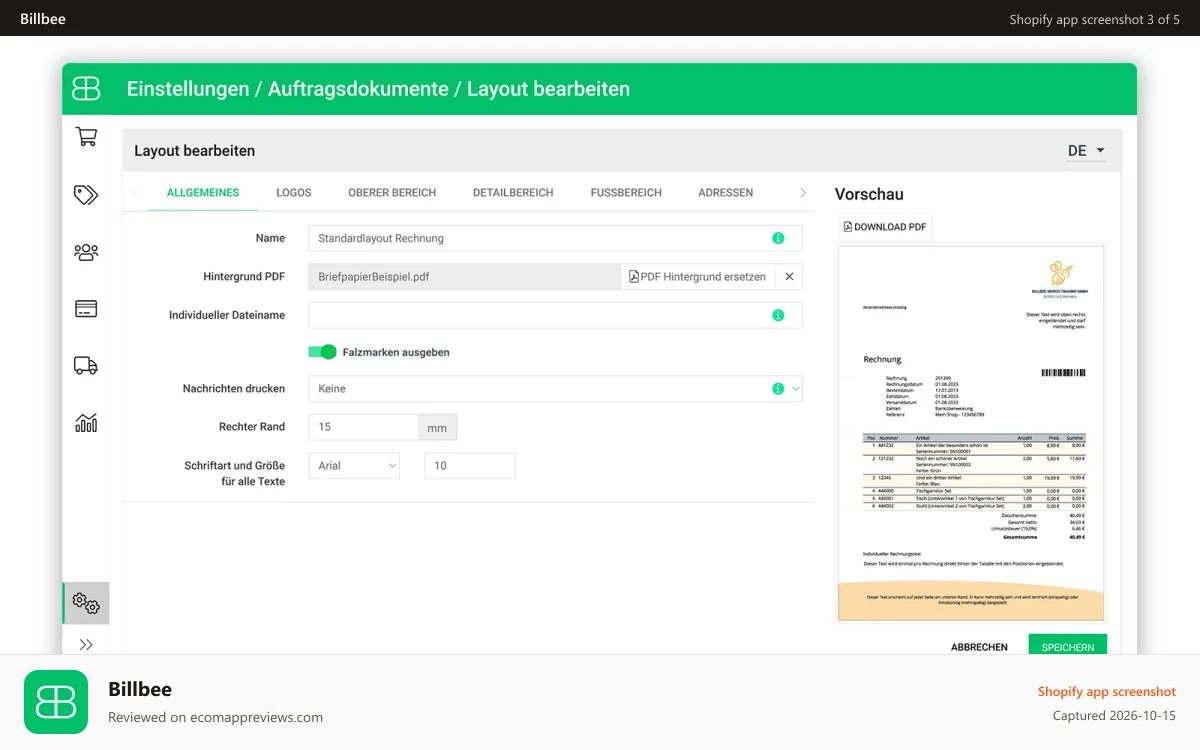Viewport: 1200px width, 750px height.
Task: Open the customers group icon
Action: [86, 252]
